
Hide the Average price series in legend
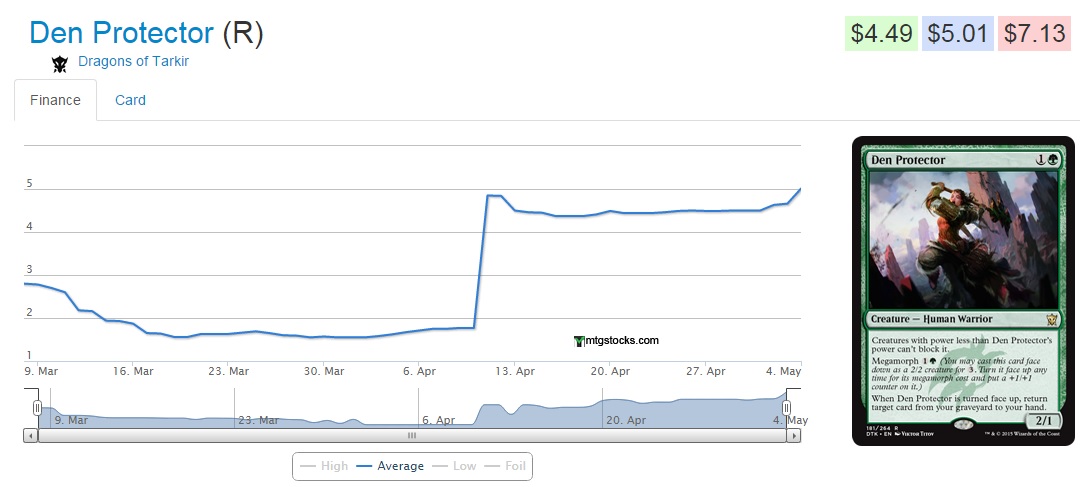(x=390, y=466)
